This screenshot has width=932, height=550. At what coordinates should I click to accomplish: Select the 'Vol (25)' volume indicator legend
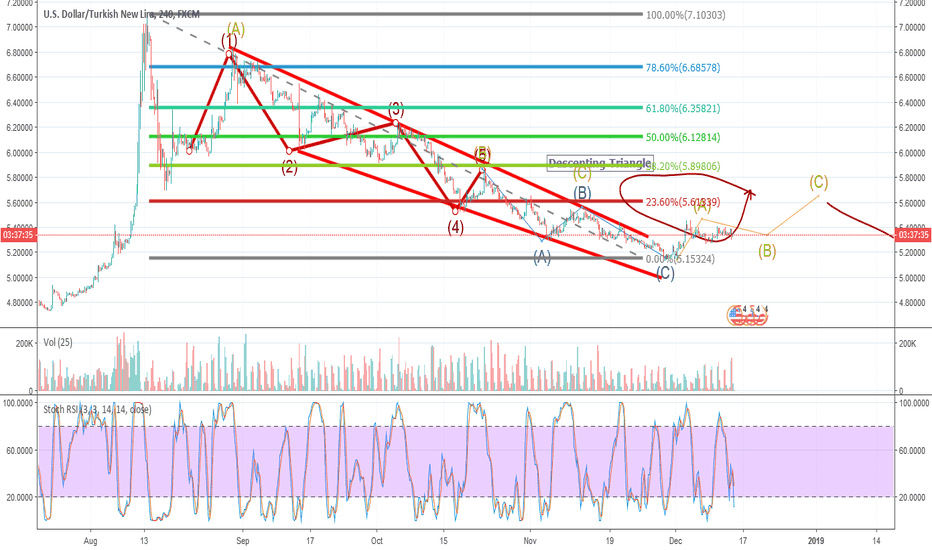tap(58, 342)
